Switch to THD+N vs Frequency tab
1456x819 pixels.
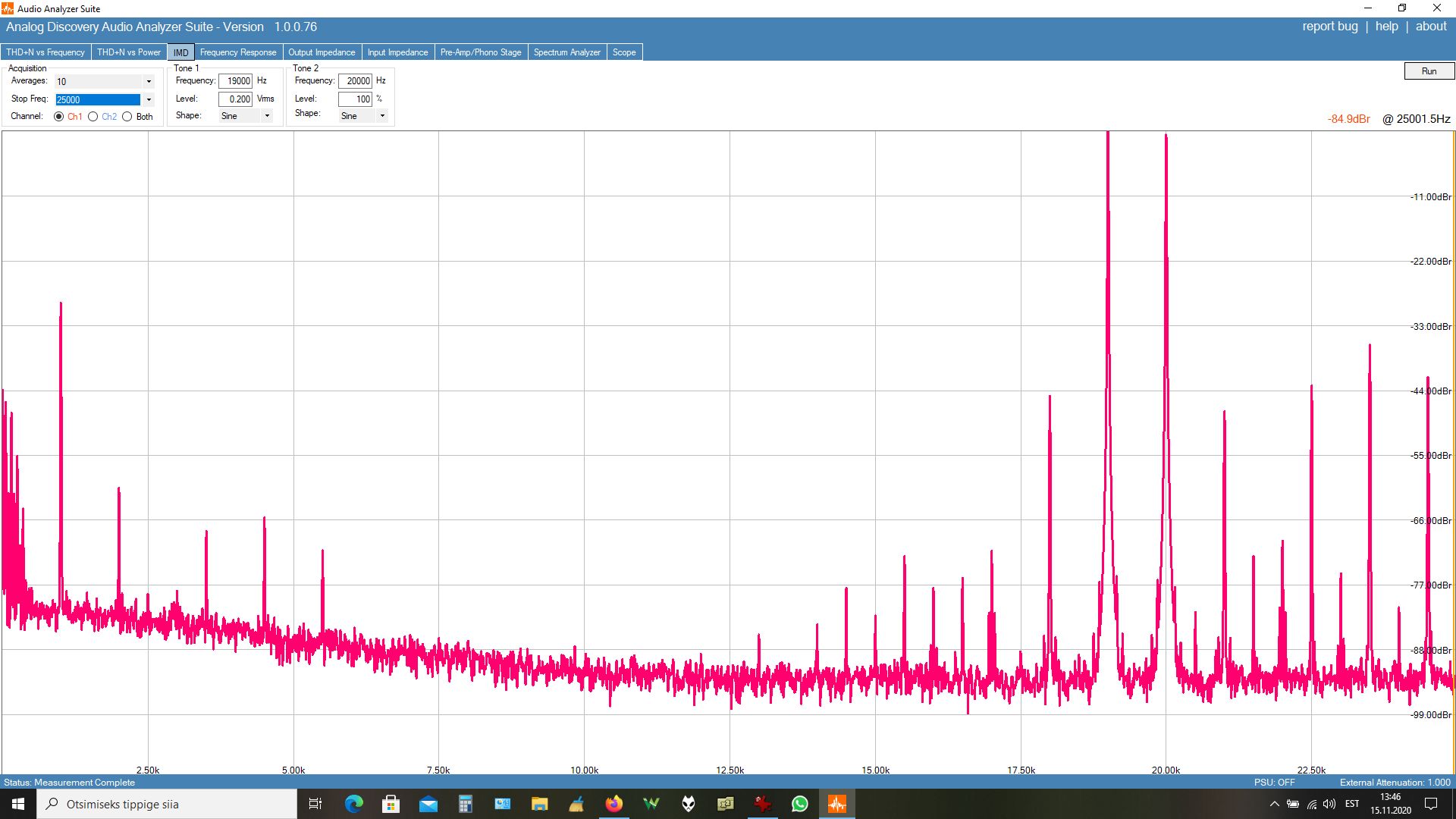point(45,52)
